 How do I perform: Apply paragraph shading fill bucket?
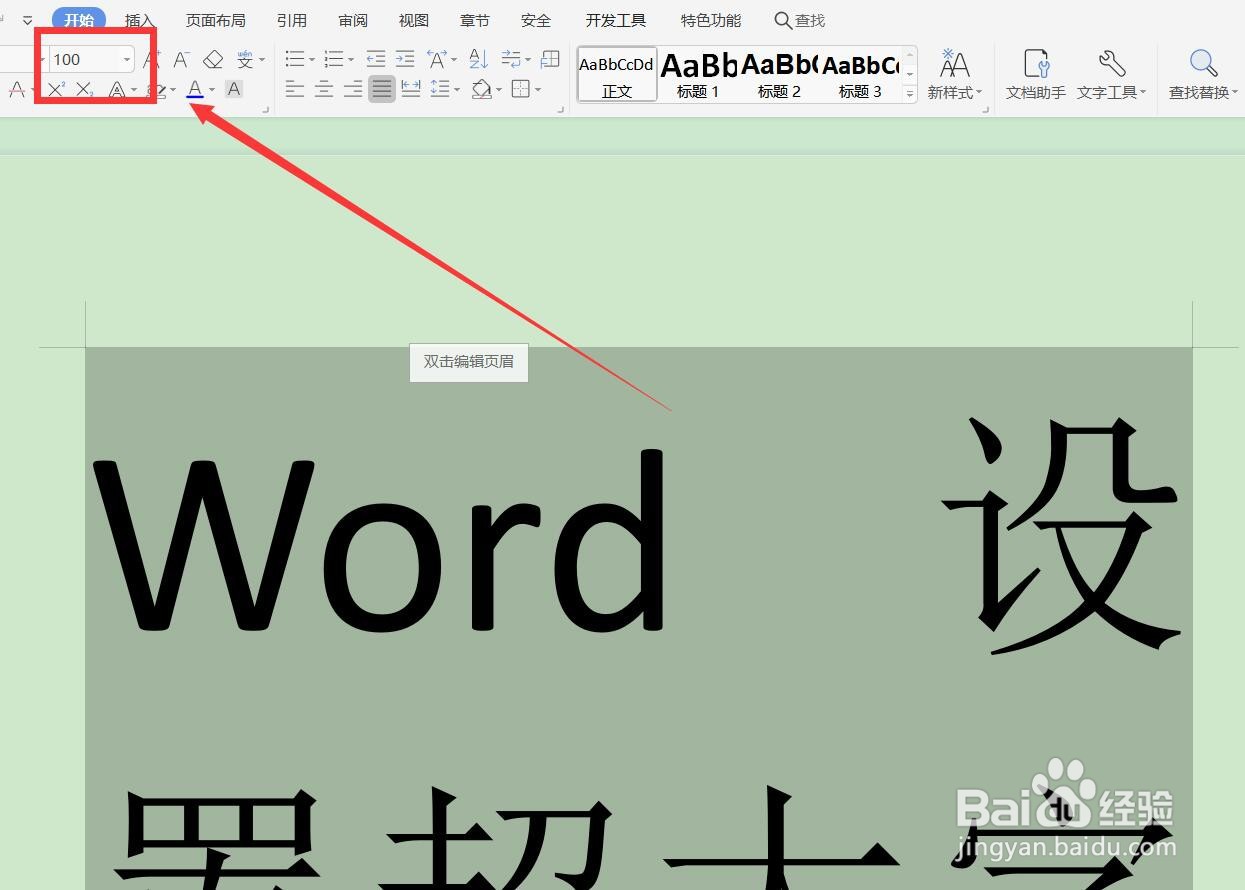482,90
